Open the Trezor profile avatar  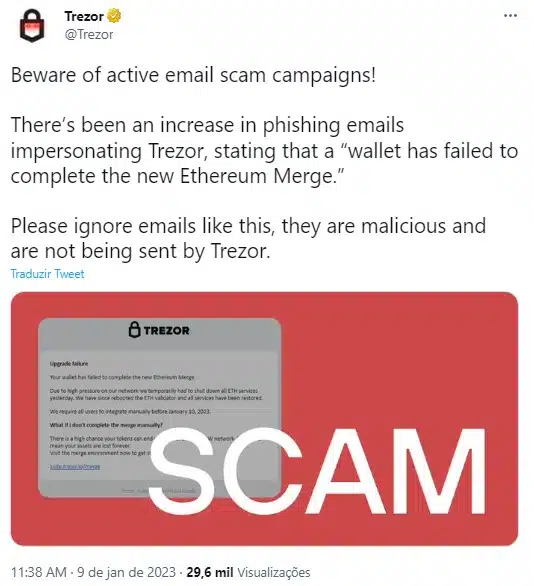point(32,25)
